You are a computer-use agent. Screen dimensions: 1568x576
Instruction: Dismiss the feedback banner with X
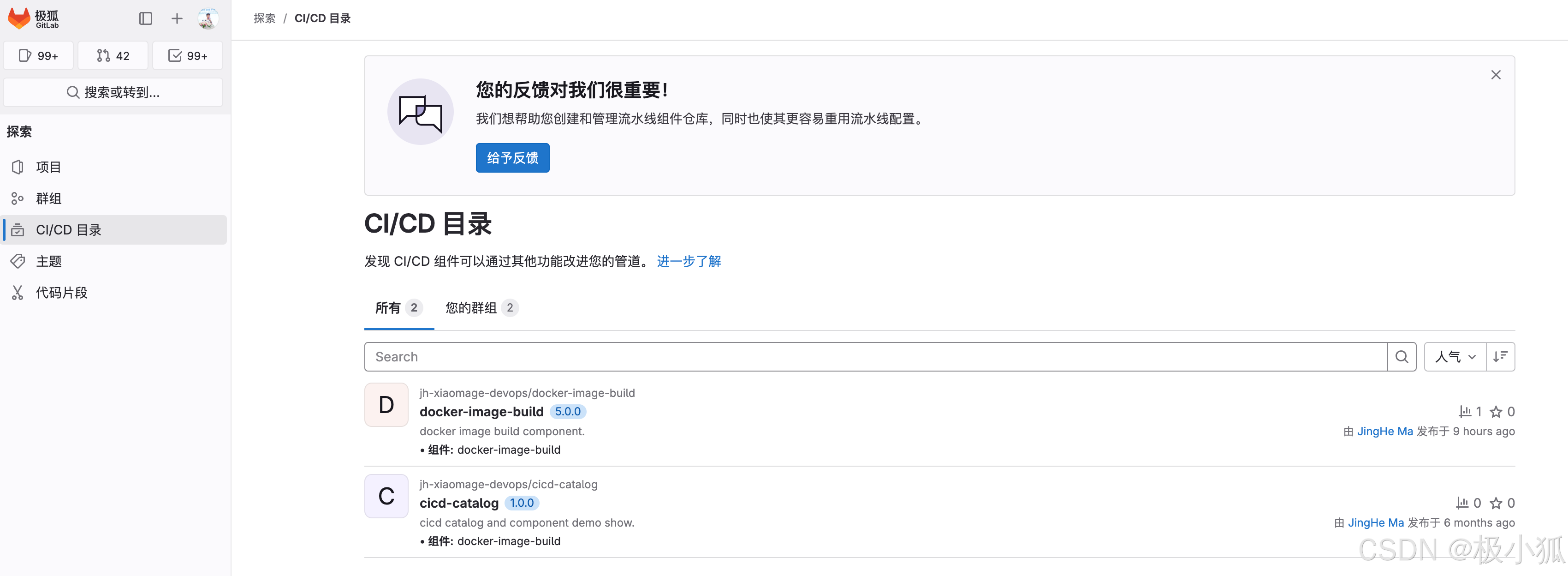(1496, 75)
